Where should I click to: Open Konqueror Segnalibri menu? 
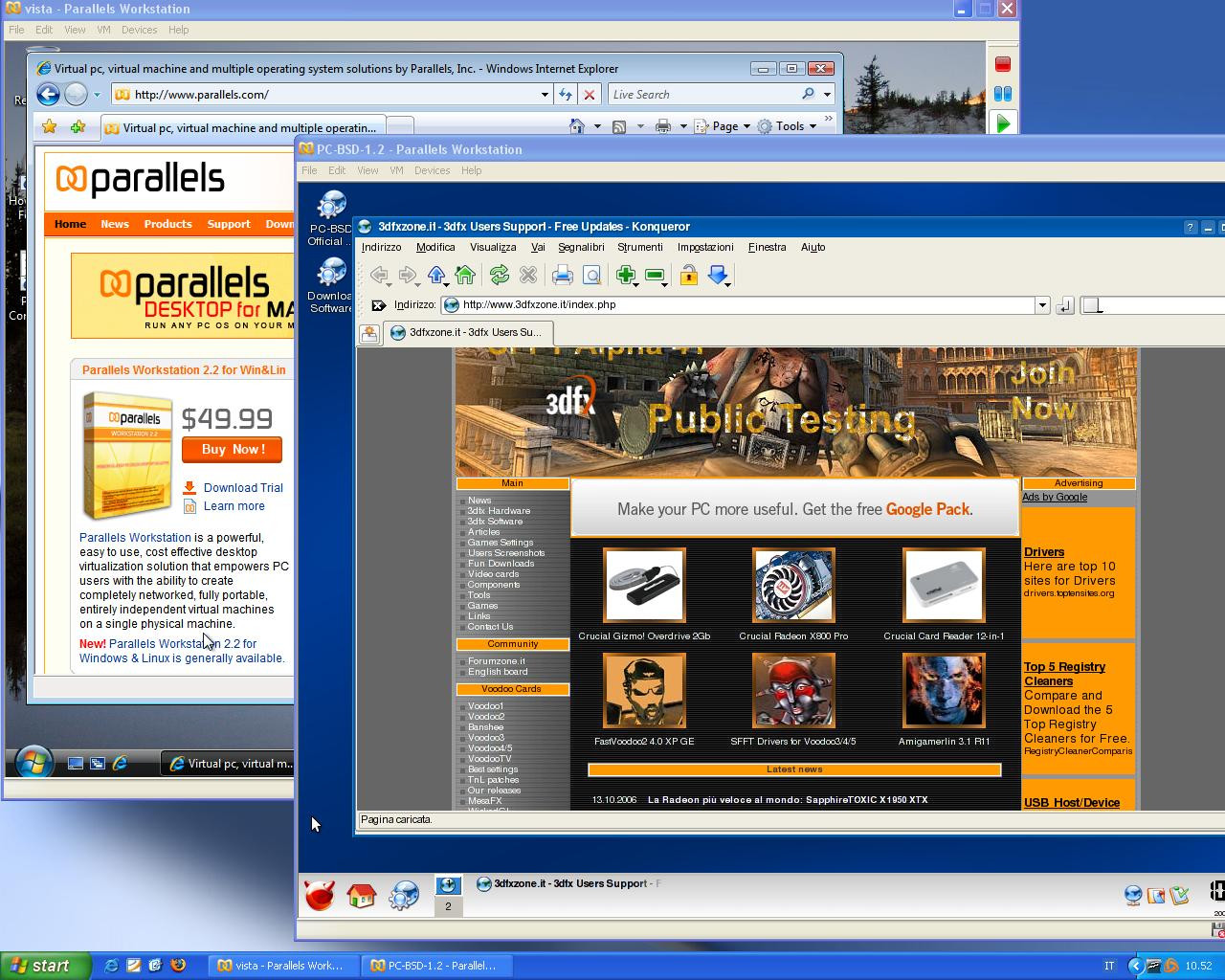[x=581, y=247]
